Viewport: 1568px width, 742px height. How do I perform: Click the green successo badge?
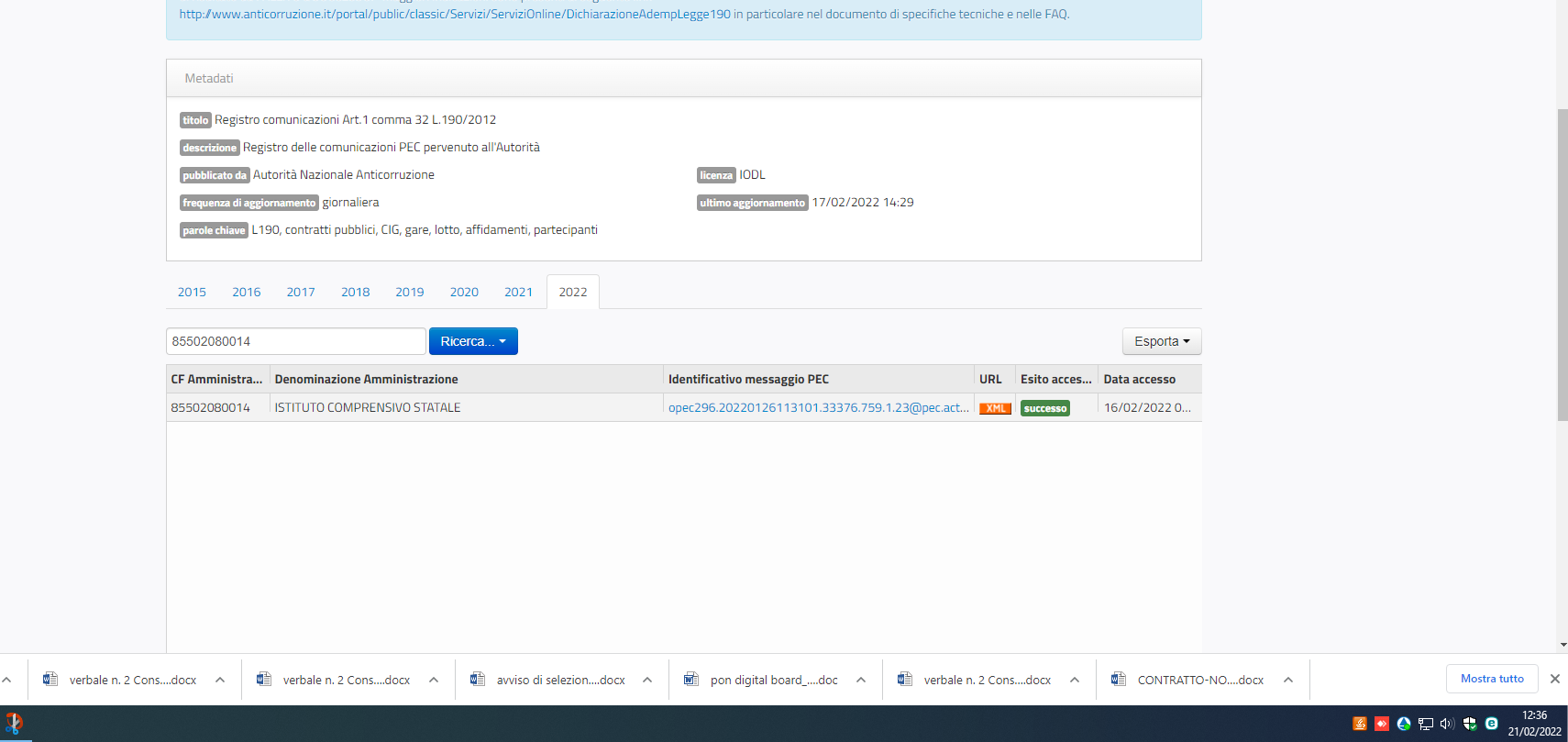(x=1045, y=408)
